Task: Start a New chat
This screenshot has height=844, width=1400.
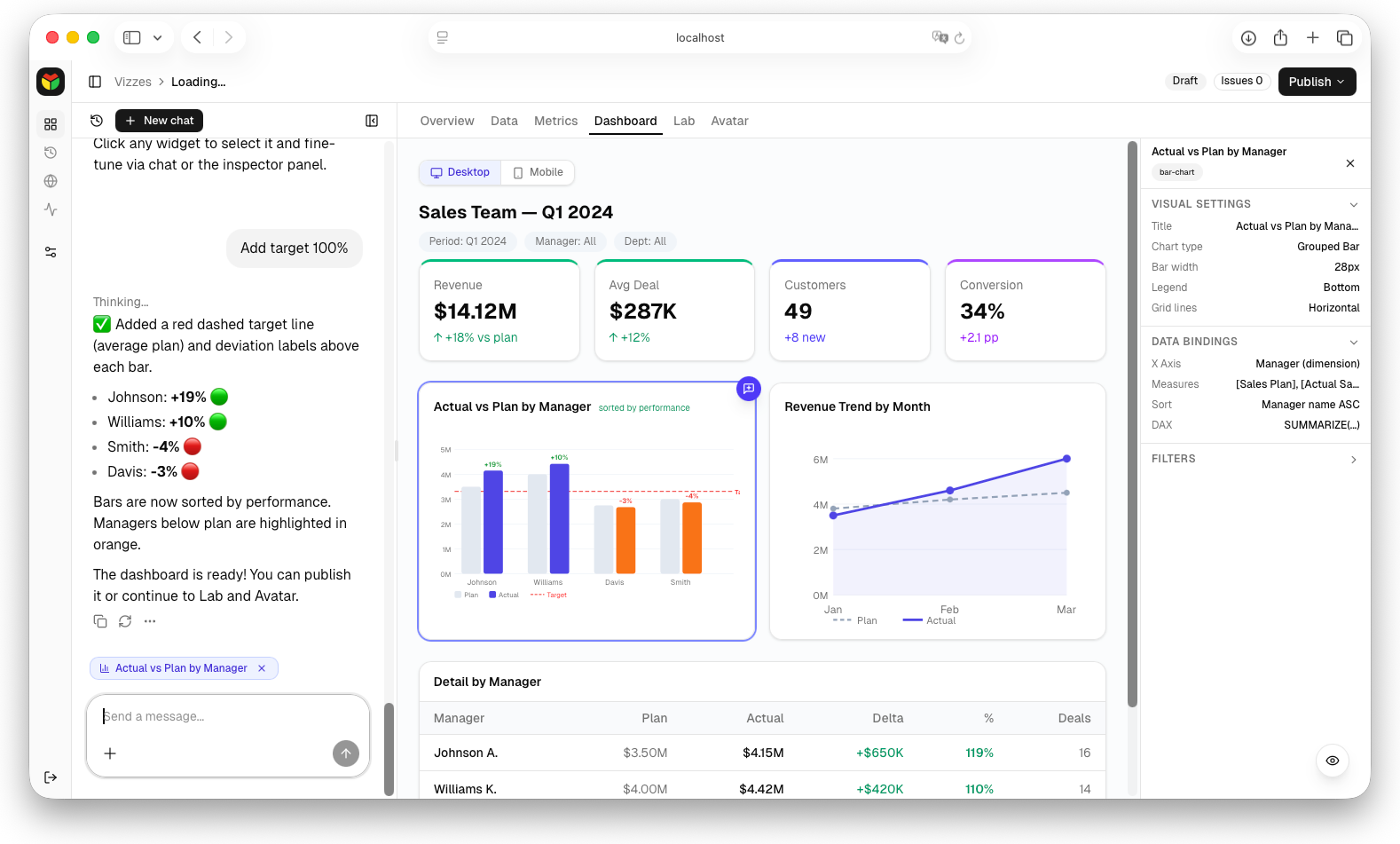Action: tap(159, 121)
